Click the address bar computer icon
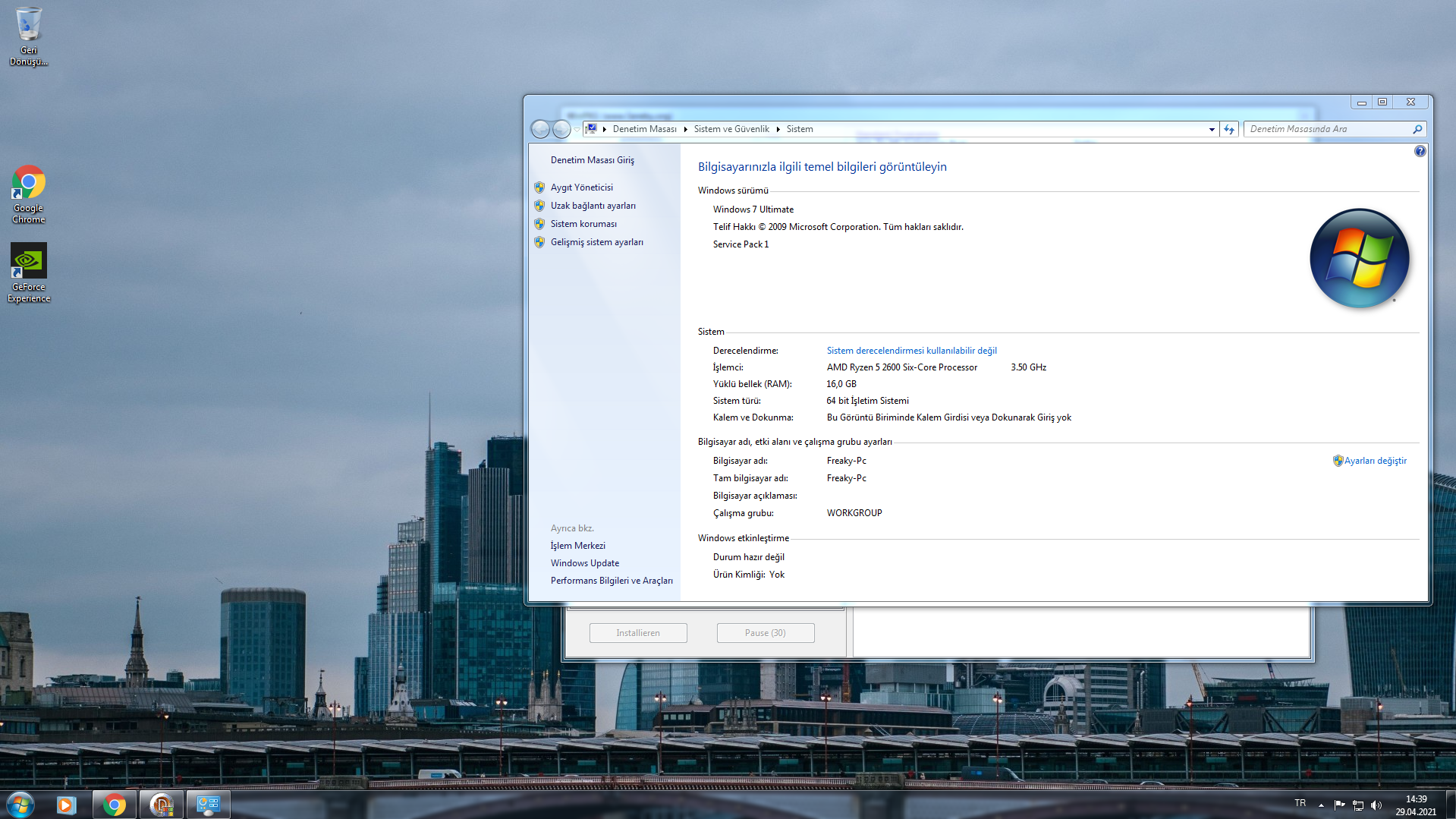Screen dimensions: 1456x819 591,129
